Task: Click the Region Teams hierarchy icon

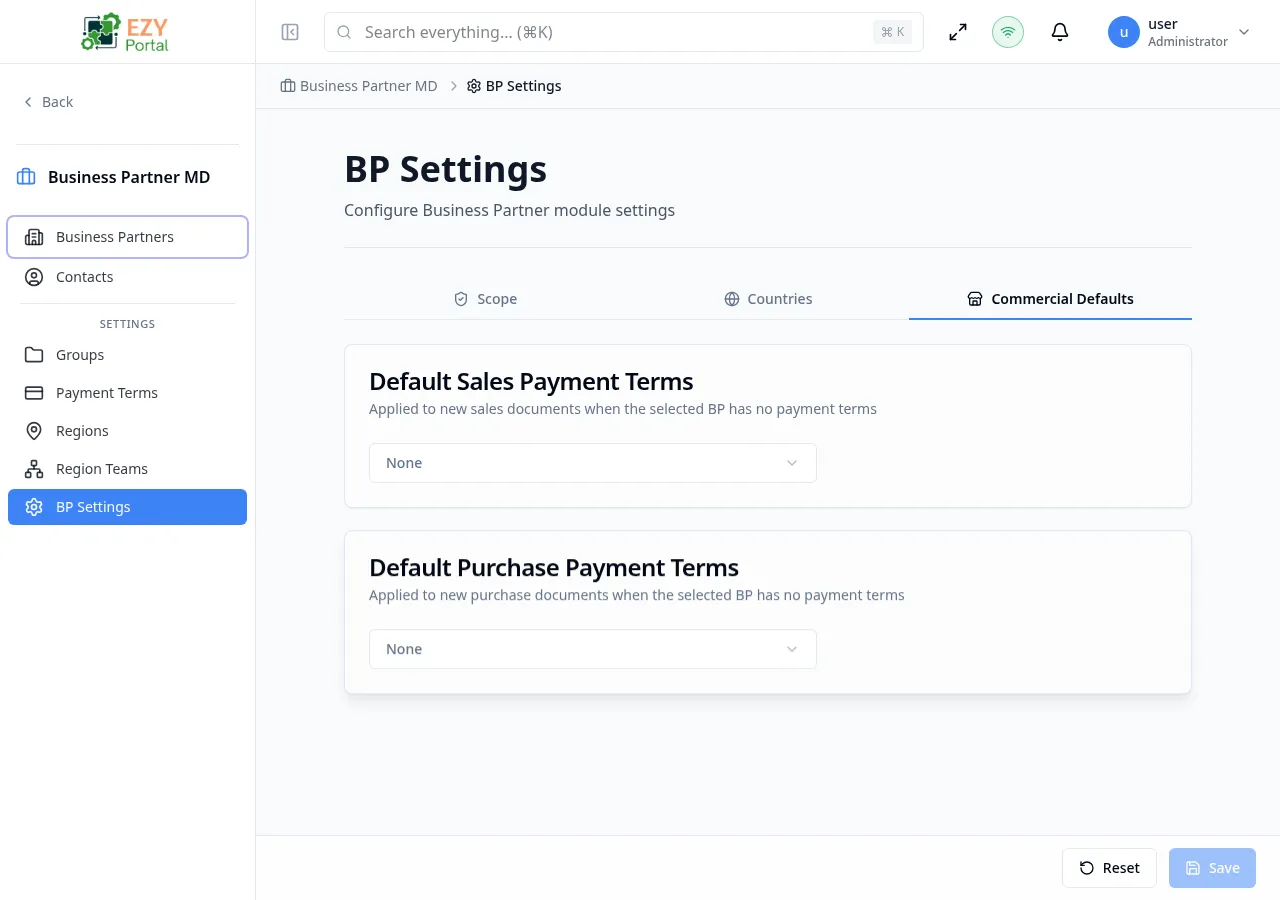Action: [34, 468]
